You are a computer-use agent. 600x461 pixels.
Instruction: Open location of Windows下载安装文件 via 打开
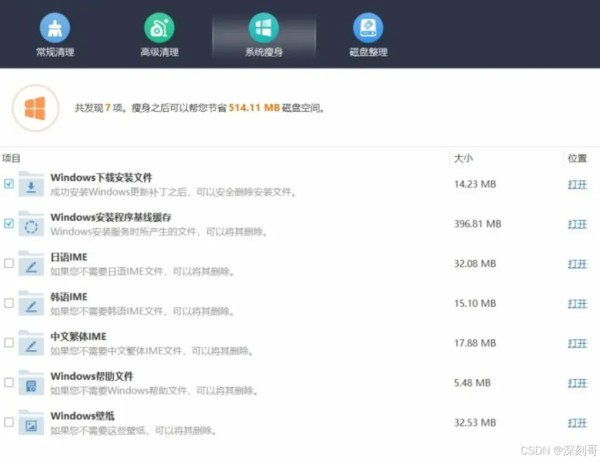577,184
